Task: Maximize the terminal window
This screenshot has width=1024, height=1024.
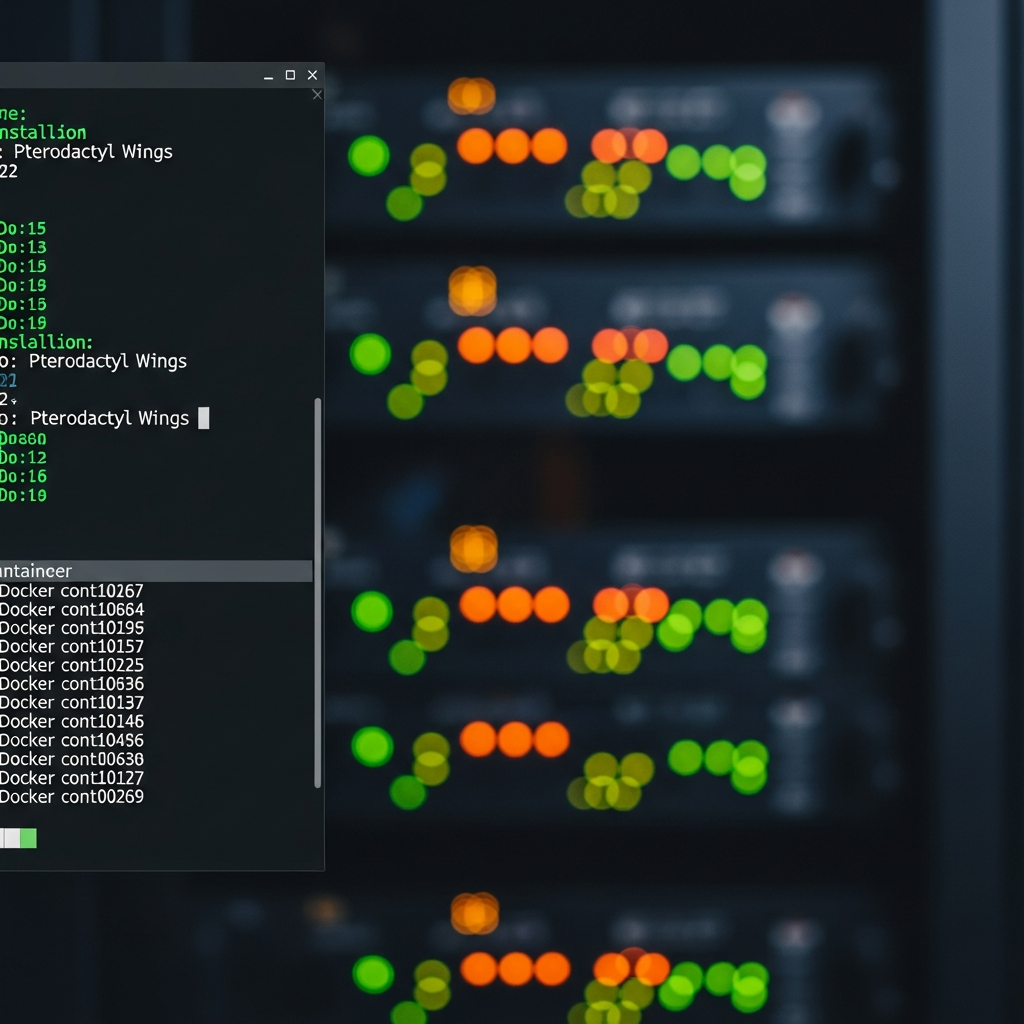Action: 289,75
